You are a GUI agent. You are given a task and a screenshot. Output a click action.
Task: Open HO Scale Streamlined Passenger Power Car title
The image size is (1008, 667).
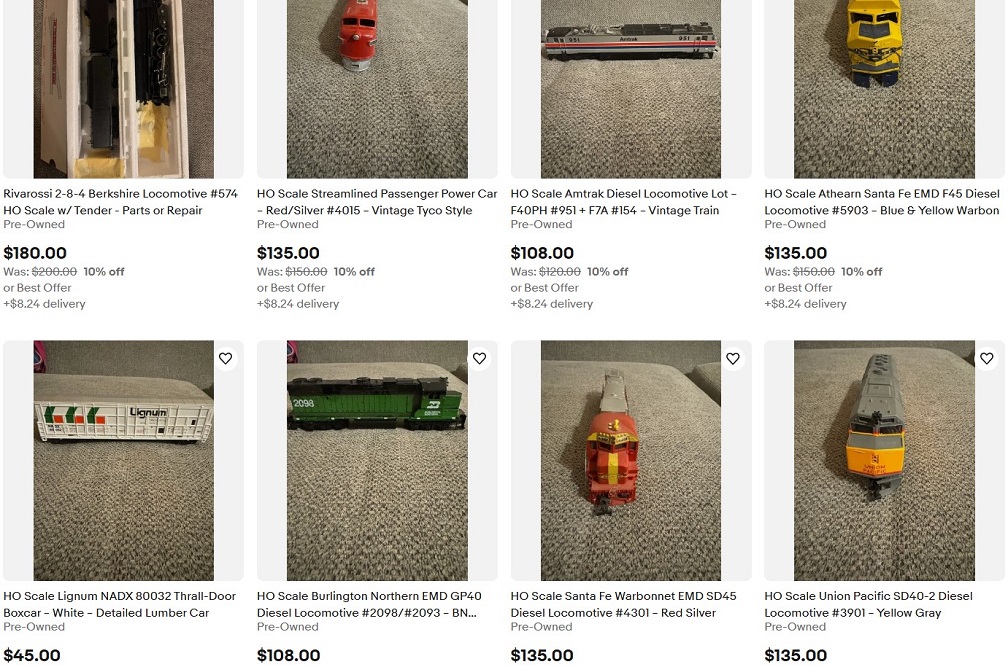click(377, 202)
